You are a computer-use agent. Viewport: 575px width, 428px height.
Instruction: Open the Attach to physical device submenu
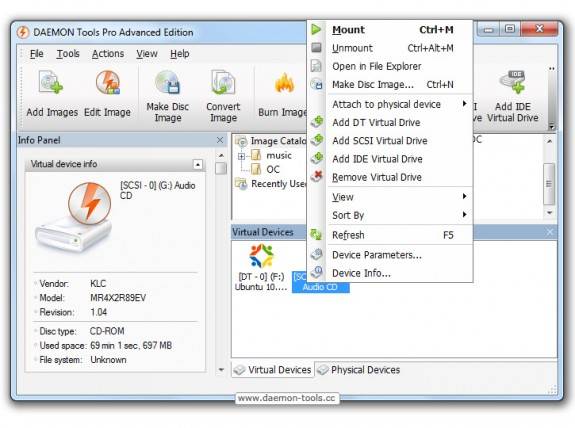[x=399, y=104]
